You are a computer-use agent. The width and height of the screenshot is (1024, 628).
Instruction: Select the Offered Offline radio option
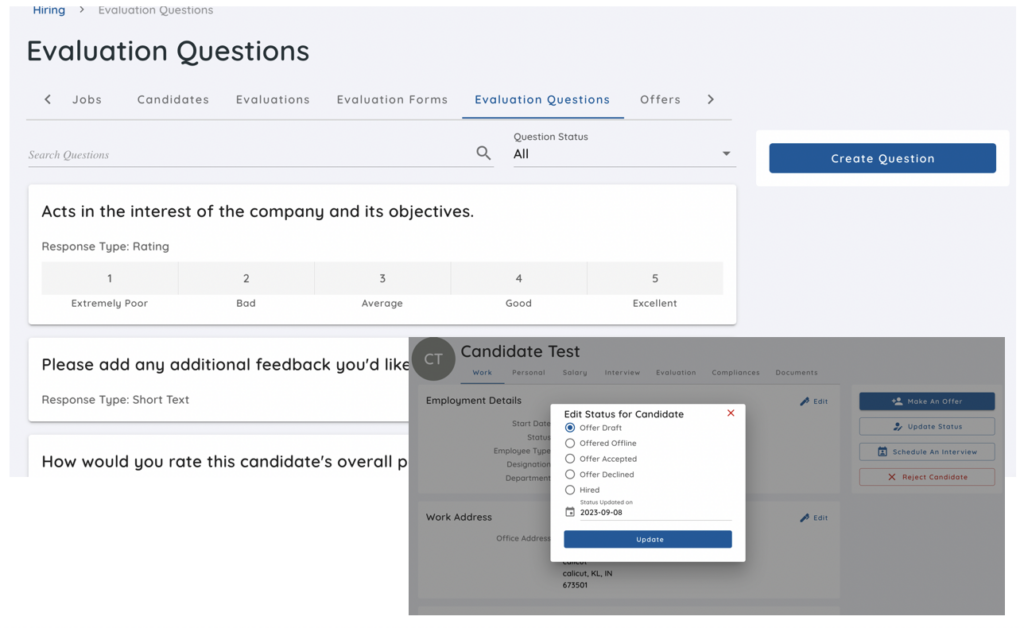tap(570, 443)
